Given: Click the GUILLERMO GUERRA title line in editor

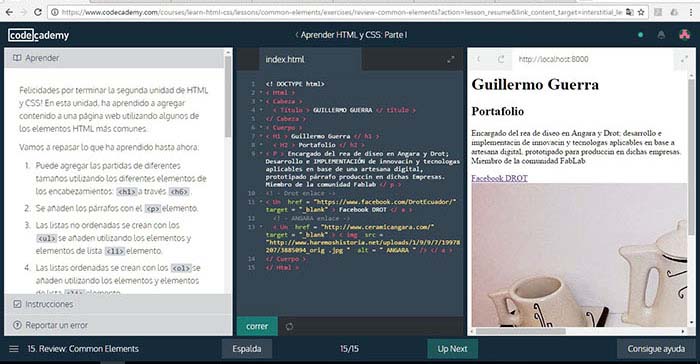Looking at the screenshot, I should point(344,110).
